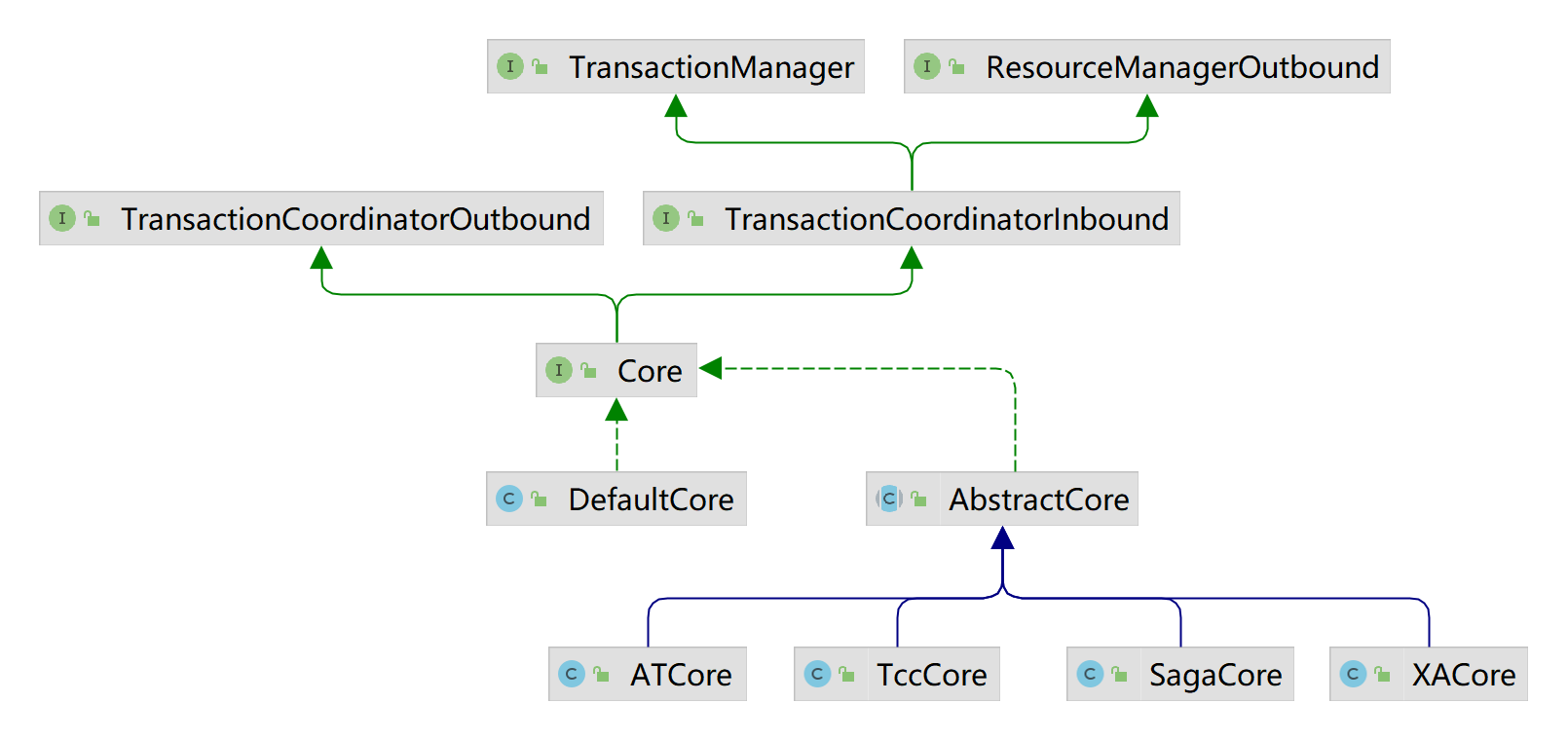Image resolution: width=1568 pixels, height=740 pixels.
Task: Click the visibility lock icon beside TccCore
Action: point(847,674)
